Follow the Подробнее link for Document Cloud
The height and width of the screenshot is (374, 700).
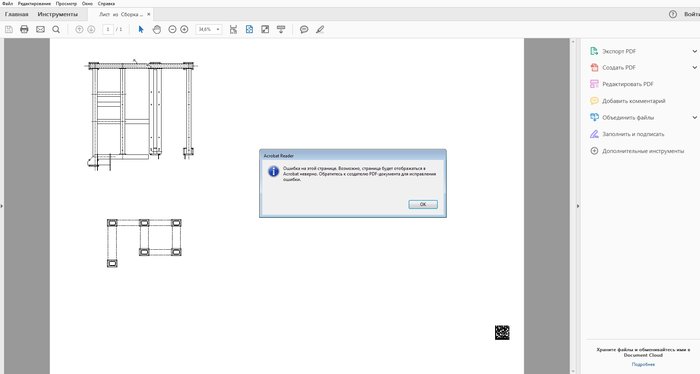point(643,365)
